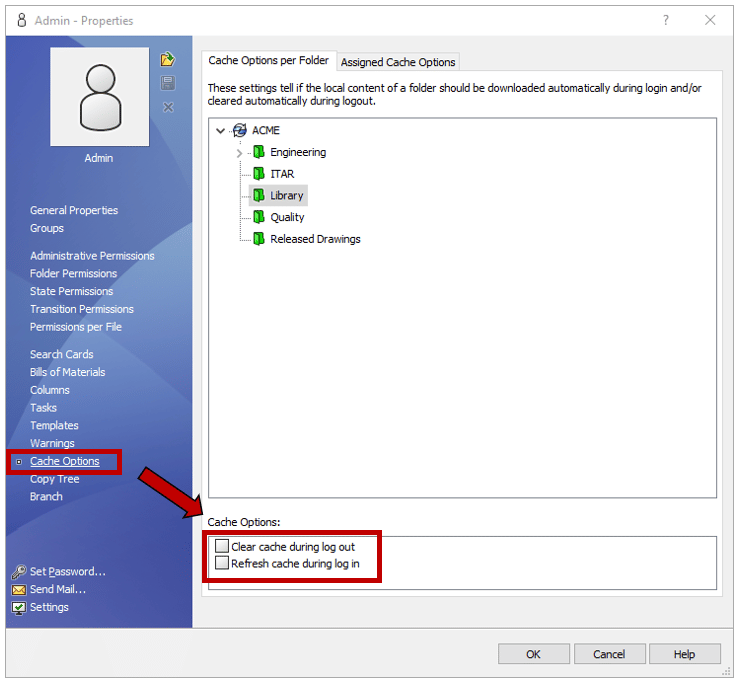Viewport: 739px width, 684px height.
Task: Open the Groups page
Action: (47, 228)
